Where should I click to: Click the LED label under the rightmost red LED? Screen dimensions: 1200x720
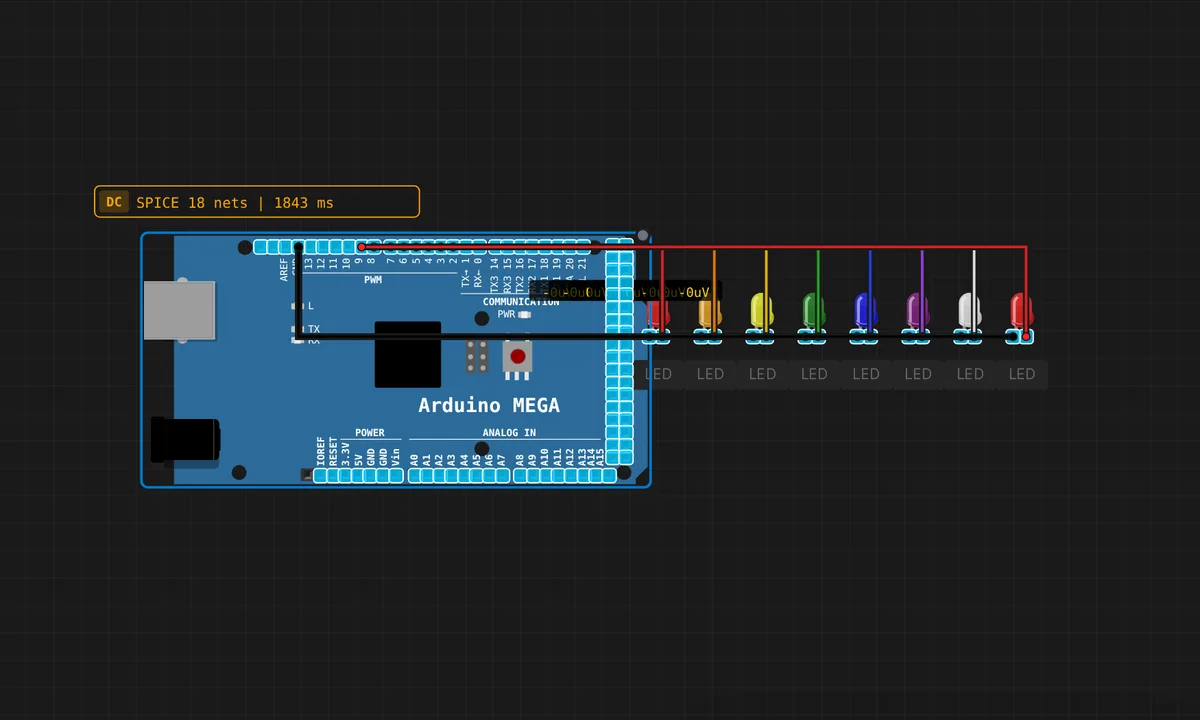coord(1022,374)
